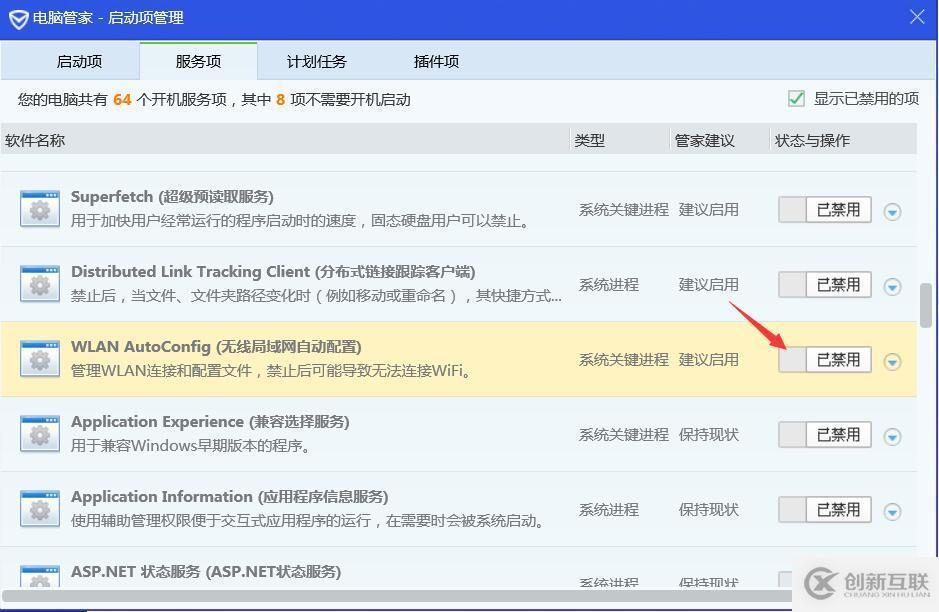Go to the 插件项 tab
This screenshot has width=939, height=612.
click(x=436, y=61)
